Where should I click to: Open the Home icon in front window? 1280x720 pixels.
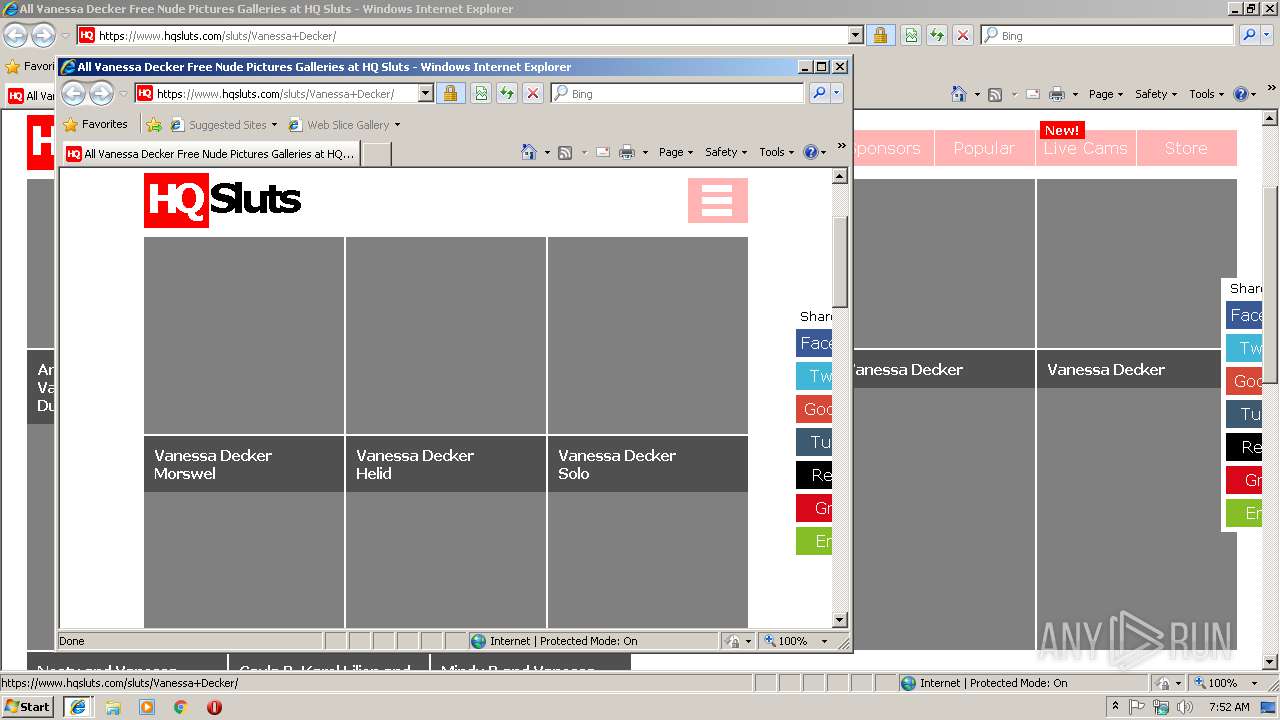point(529,152)
